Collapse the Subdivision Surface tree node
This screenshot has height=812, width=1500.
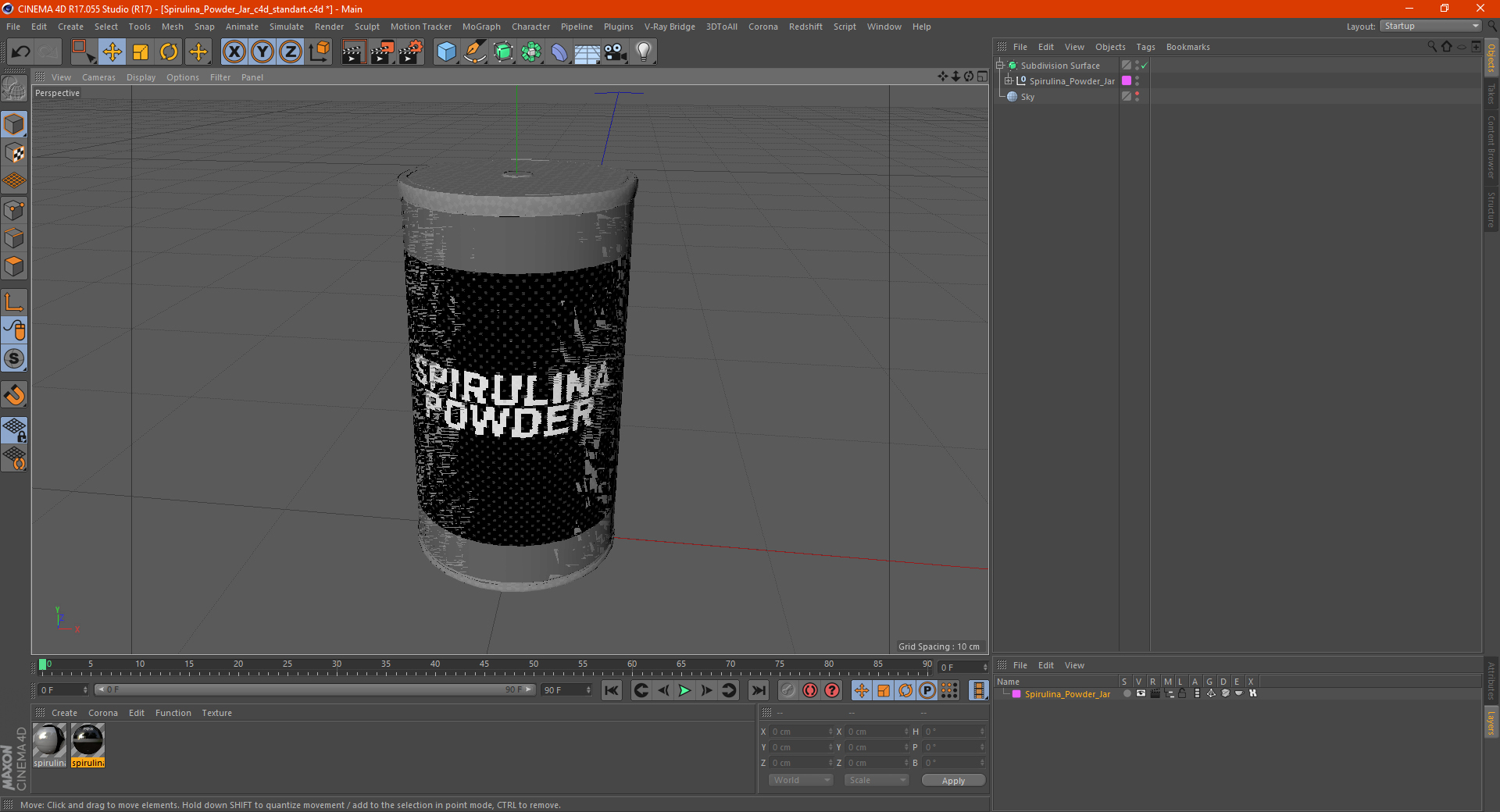pyautogui.click(x=999, y=66)
